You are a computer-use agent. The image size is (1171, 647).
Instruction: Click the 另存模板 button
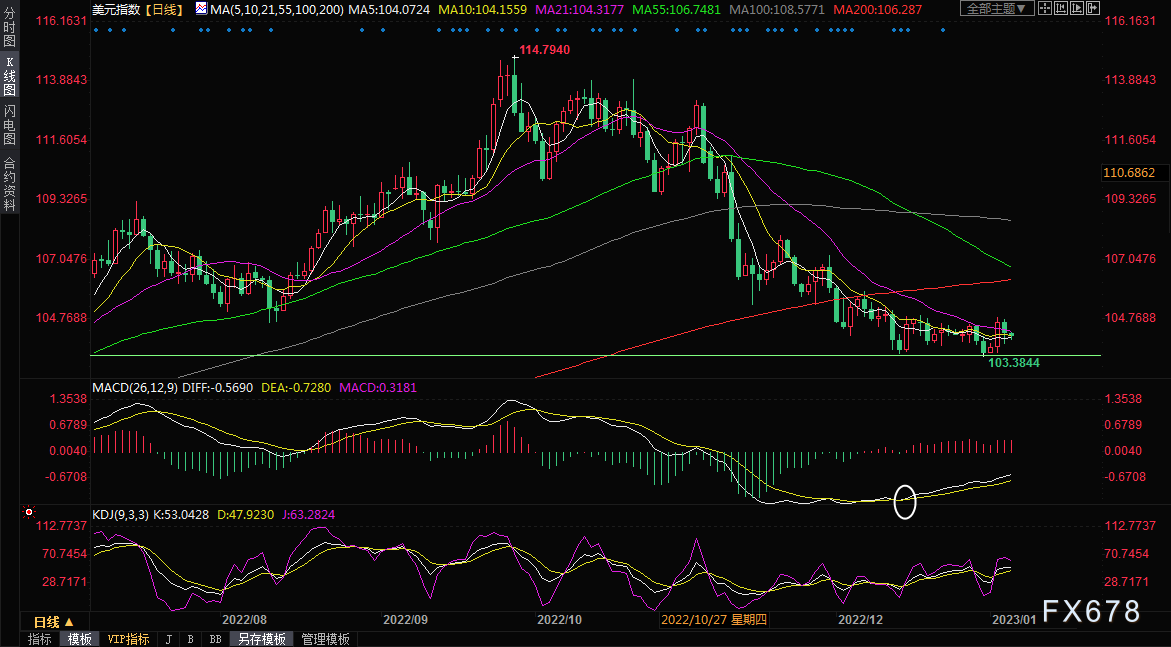coord(261,639)
